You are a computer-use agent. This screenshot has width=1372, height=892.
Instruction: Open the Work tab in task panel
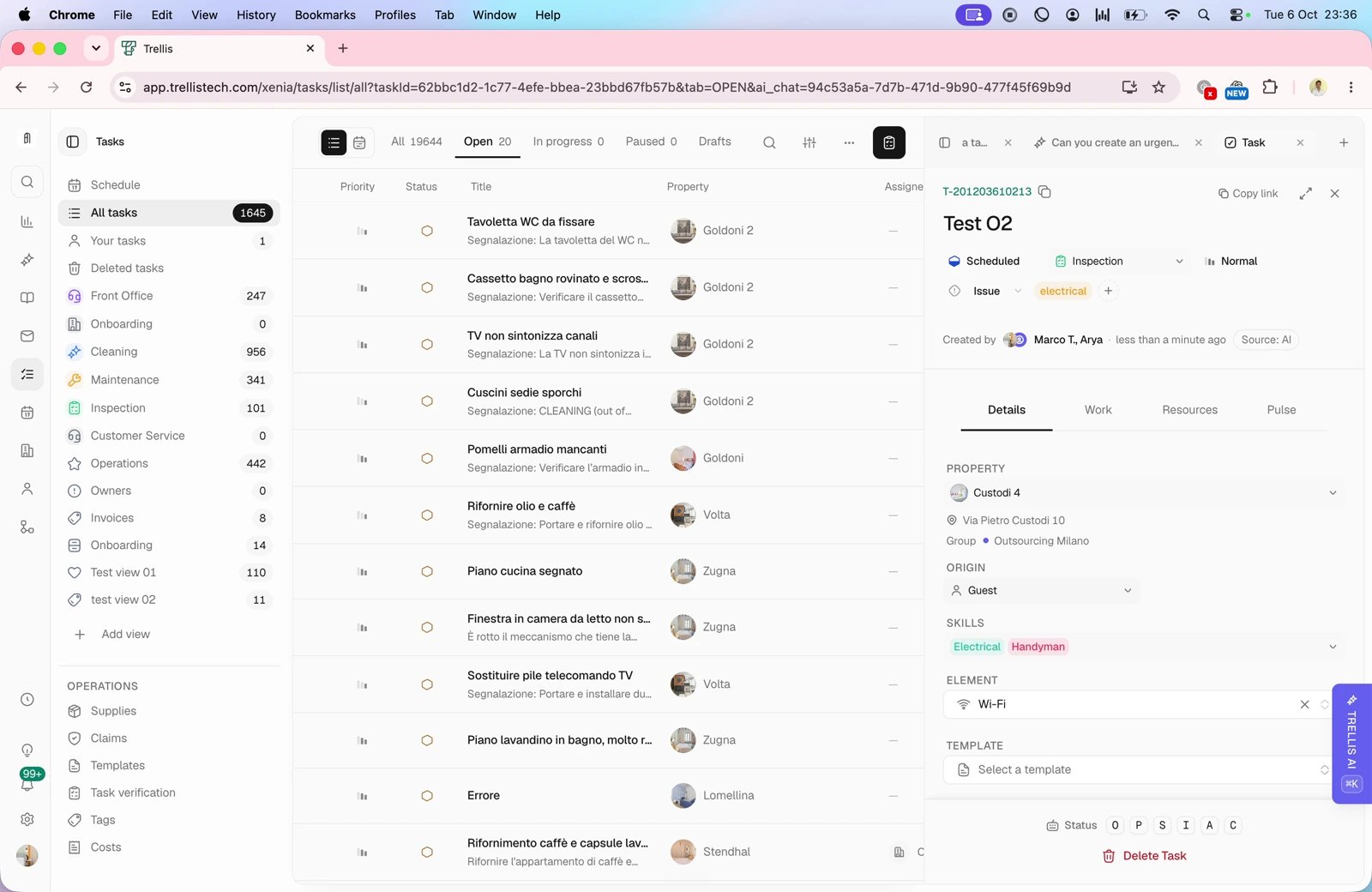1098,410
